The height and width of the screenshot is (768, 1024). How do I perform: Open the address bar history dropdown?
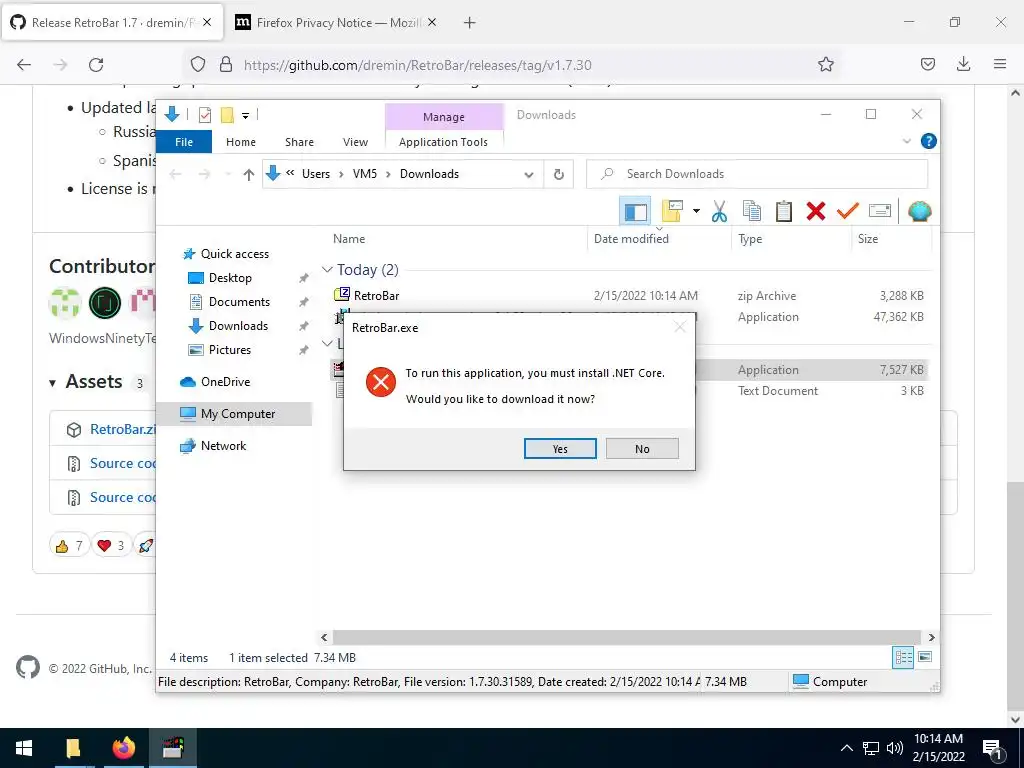pyautogui.click(x=529, y=174)
